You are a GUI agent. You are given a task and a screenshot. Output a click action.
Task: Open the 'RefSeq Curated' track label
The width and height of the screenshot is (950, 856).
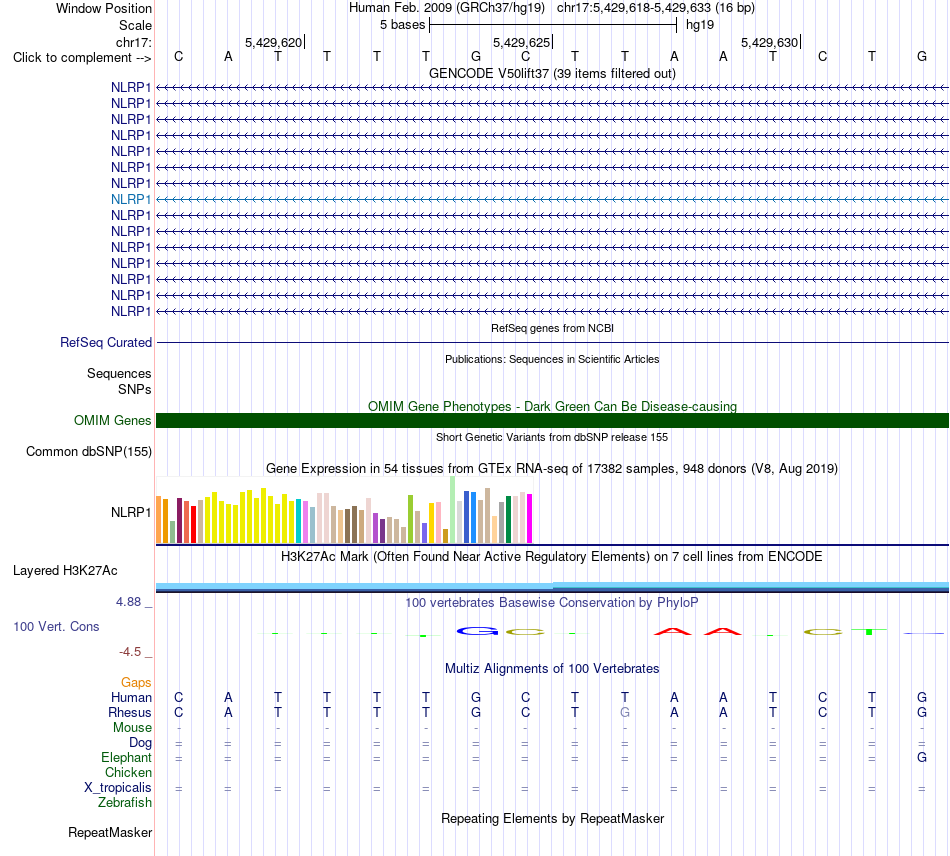coord(105,342)
